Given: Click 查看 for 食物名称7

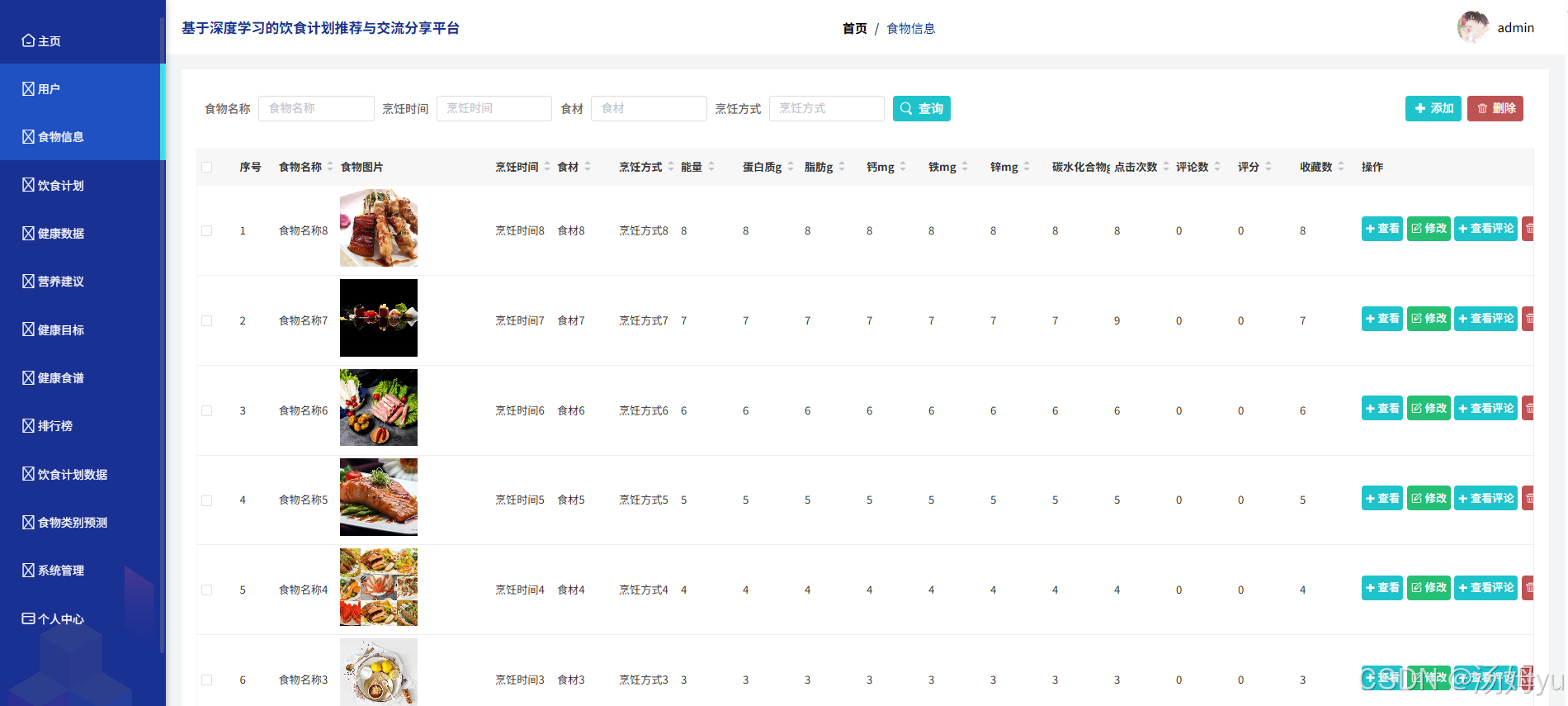Looking at the screenshot, I should 1382,319.
